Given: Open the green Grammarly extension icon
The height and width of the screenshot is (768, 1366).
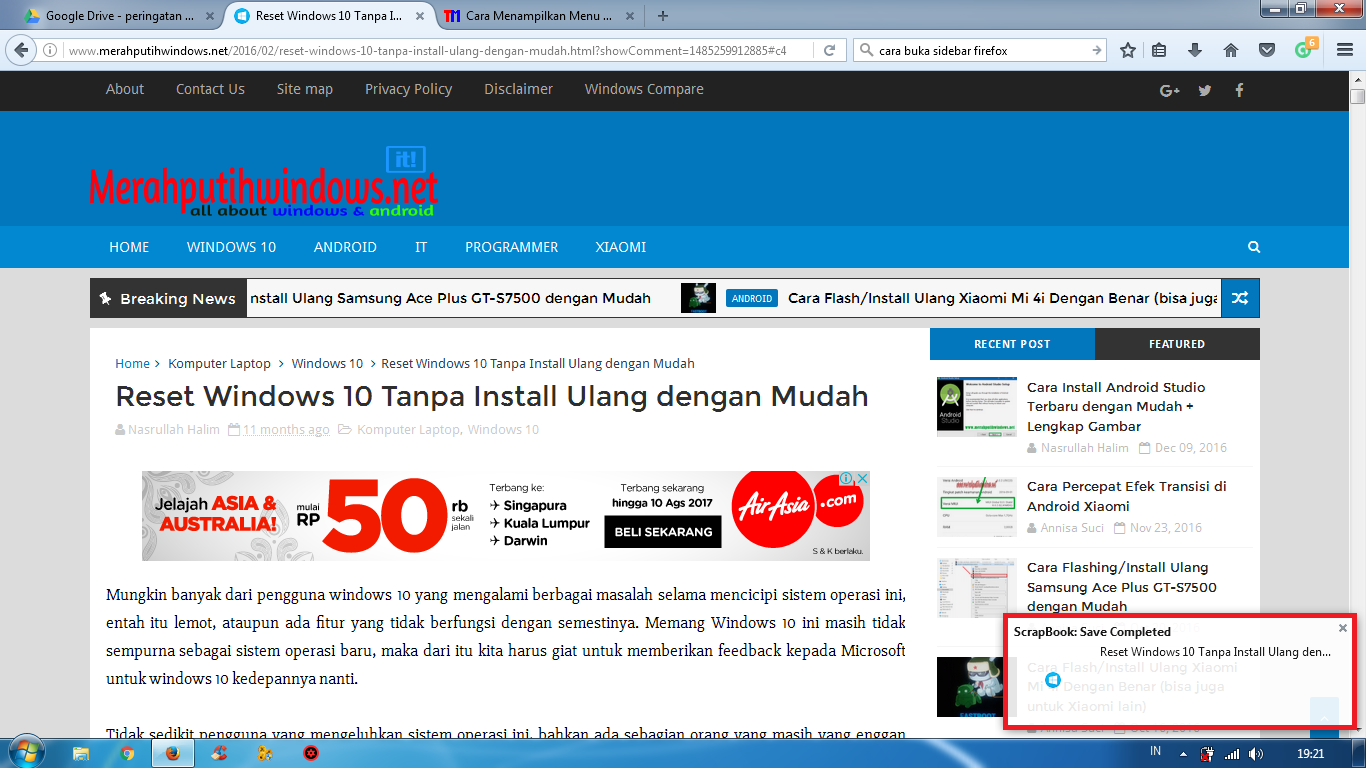Looking at the screenshot, I should (x=1304, y=49).
